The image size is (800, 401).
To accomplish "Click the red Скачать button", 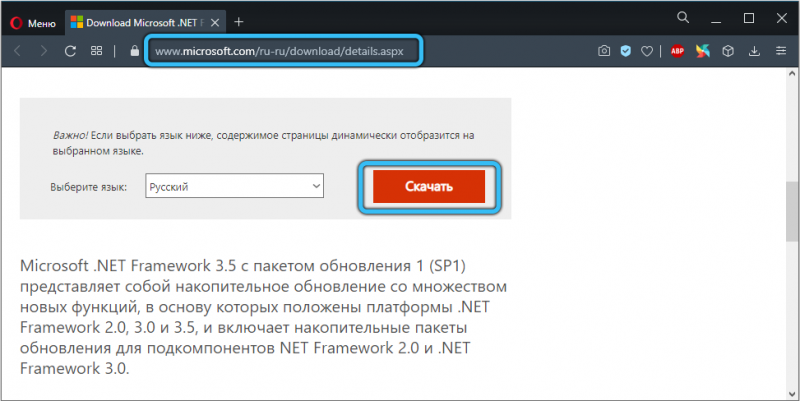I will (x=429, y=186).
